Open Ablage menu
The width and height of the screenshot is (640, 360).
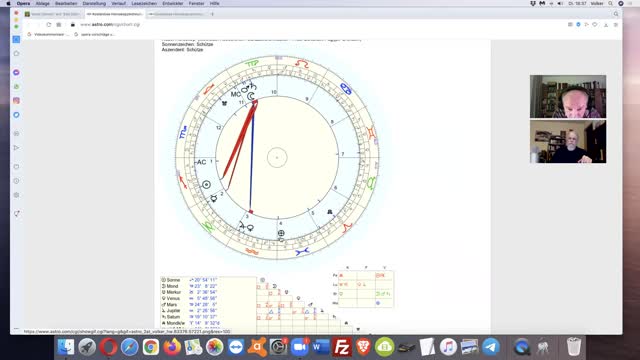[x=42, y=3]
